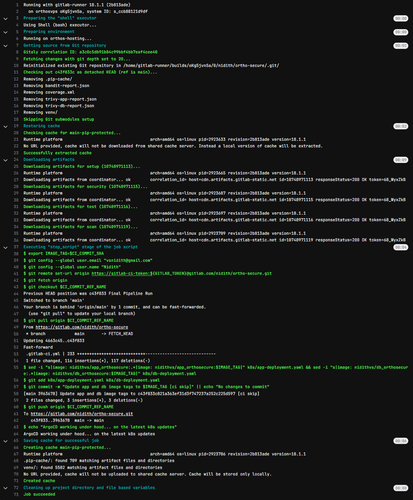
Task: Click line number 73 of the job log
Action: pos(16,494)
